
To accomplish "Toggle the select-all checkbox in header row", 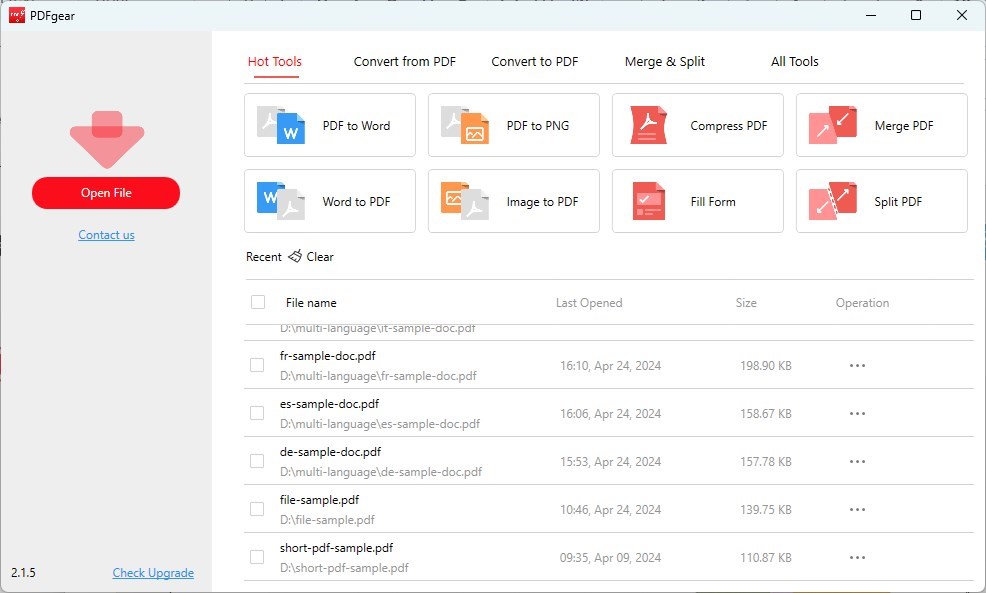I will pos(257,302).
